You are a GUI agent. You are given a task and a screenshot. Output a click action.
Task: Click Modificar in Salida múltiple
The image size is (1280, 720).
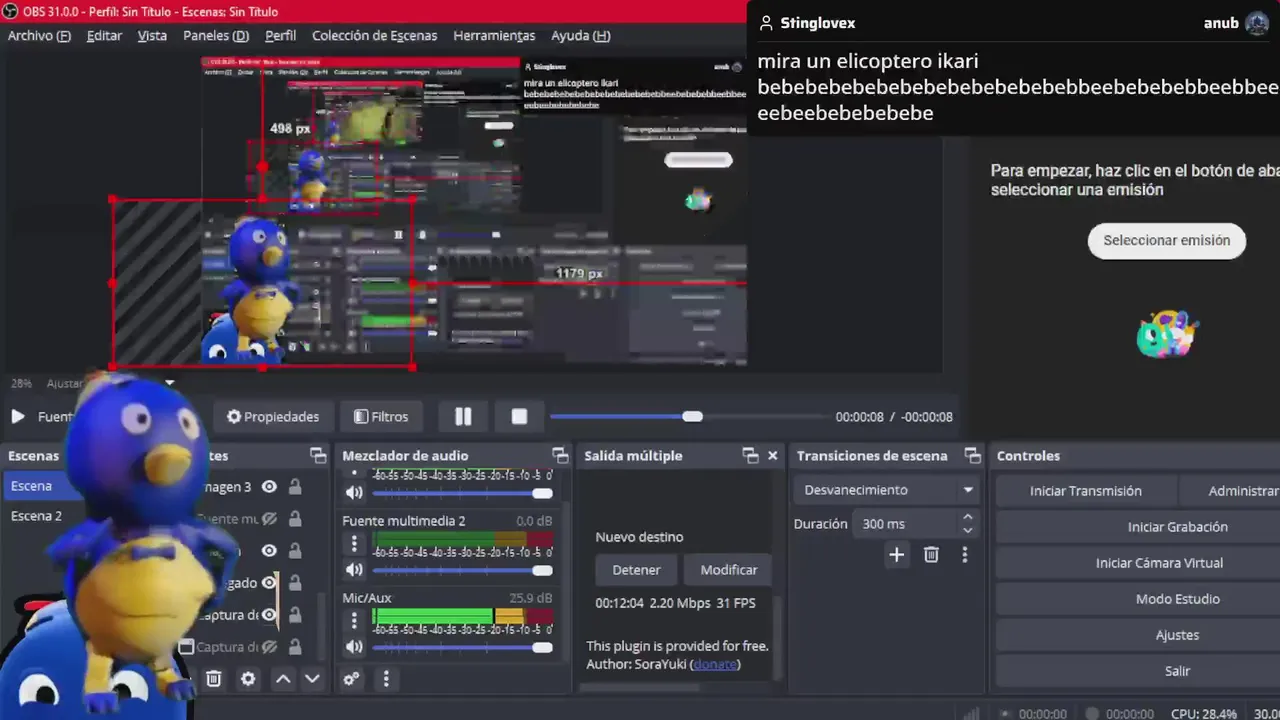tap(728, 570)
